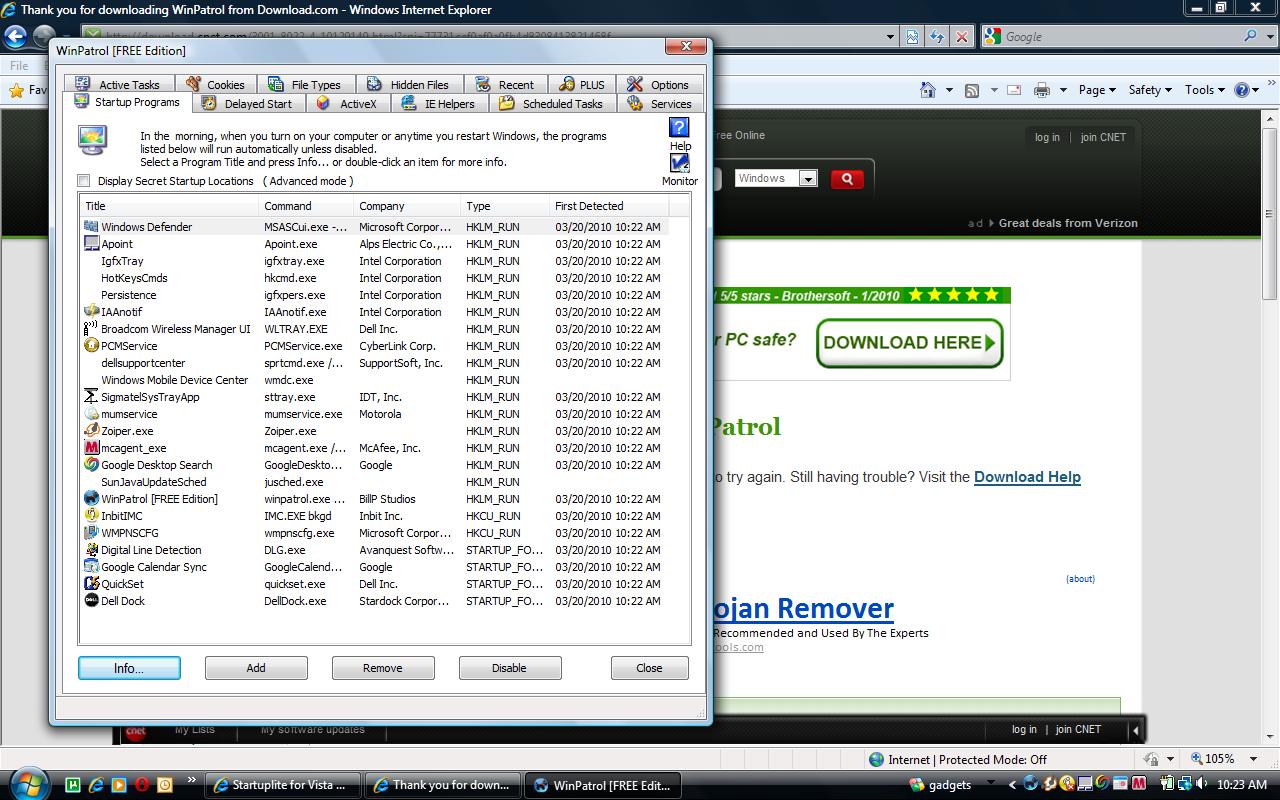
Task: Open the IE Helpers tab
Action: [438, 103]
